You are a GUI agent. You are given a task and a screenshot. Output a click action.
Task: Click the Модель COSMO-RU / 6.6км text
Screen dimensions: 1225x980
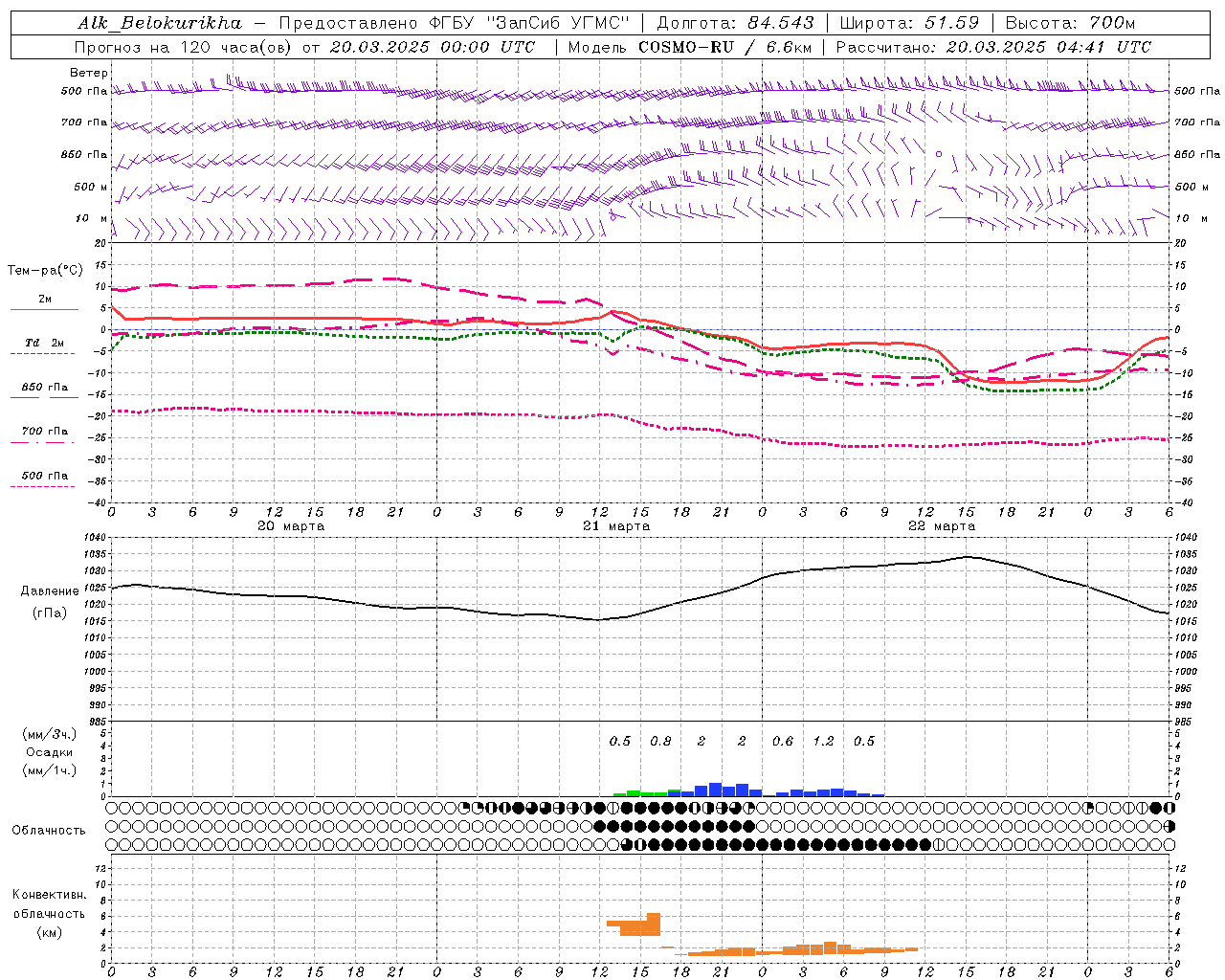pos(690,47)
